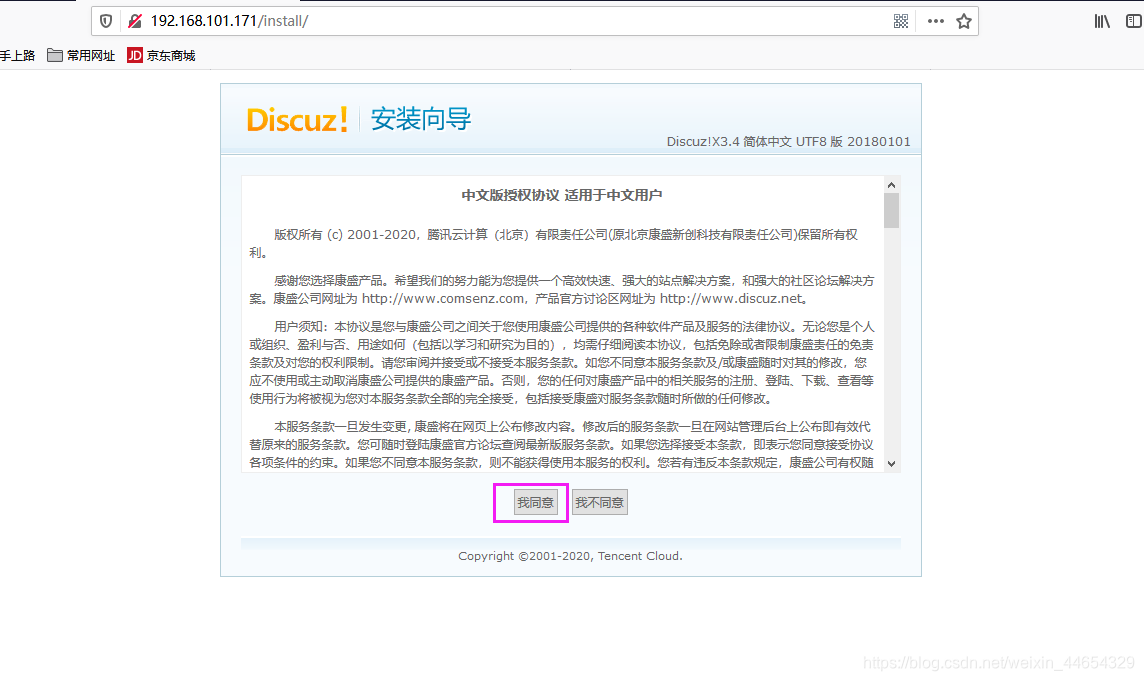Image resolution: width=1144 pixels, height=681 pixels.
Task: Click the Copyright ©2001-2020, Tencent Cloud footer
Action: click(x=571, y=556)
